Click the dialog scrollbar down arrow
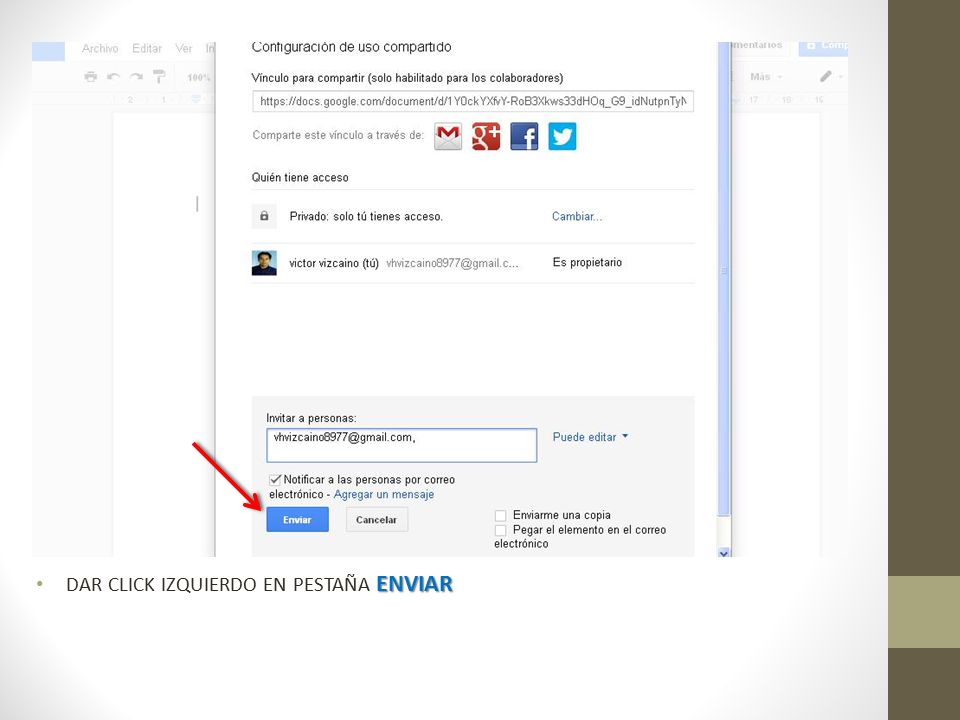This screenshot has height=720, width=960. (x=724, y=553)
